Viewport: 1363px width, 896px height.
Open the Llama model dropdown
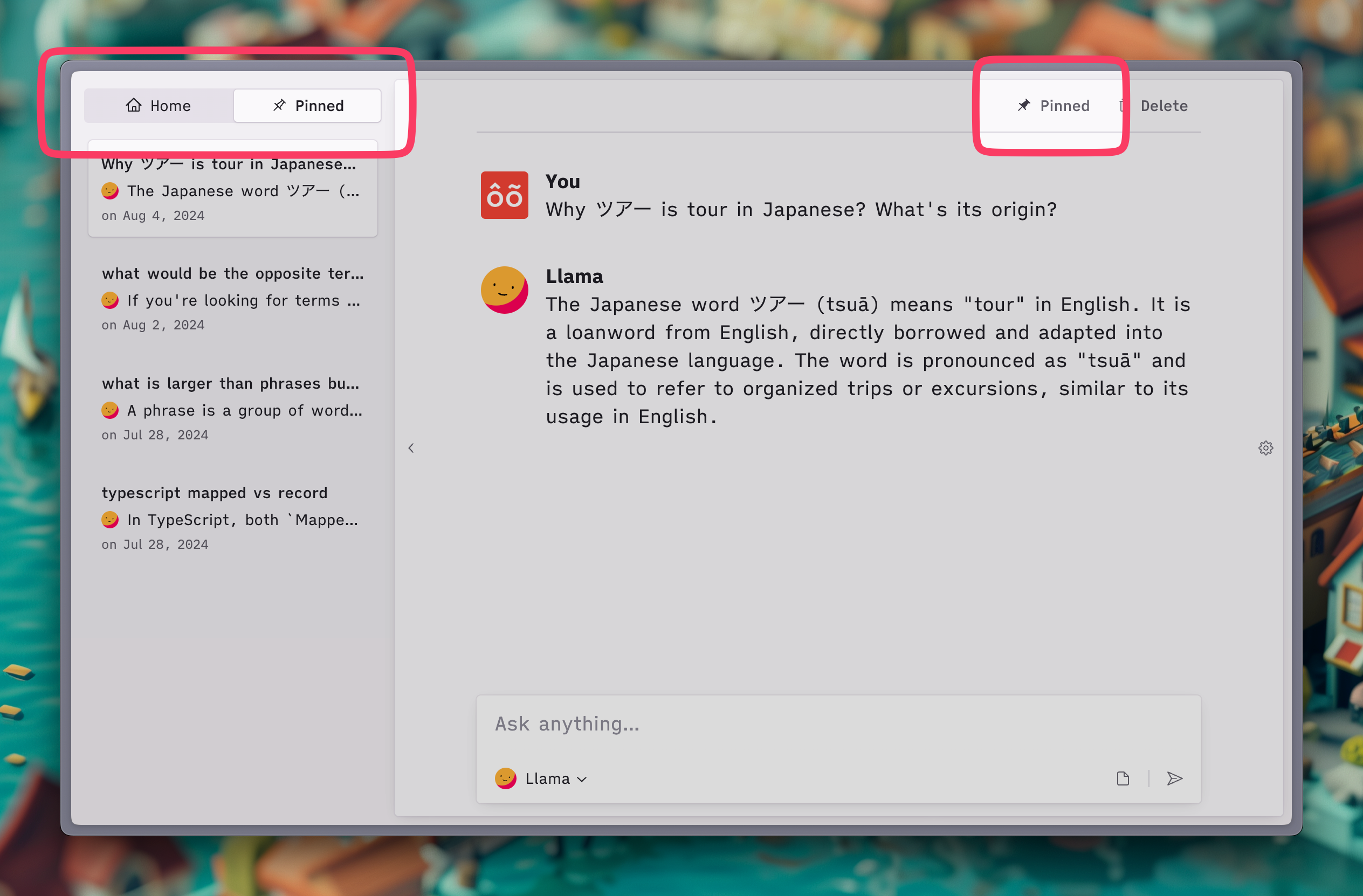541,778
